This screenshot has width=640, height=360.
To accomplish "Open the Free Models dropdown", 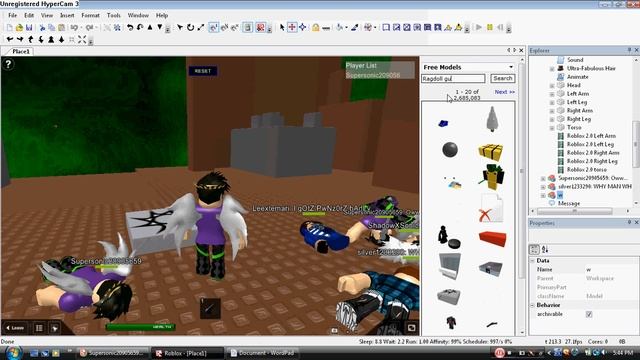I will point(511,67).
